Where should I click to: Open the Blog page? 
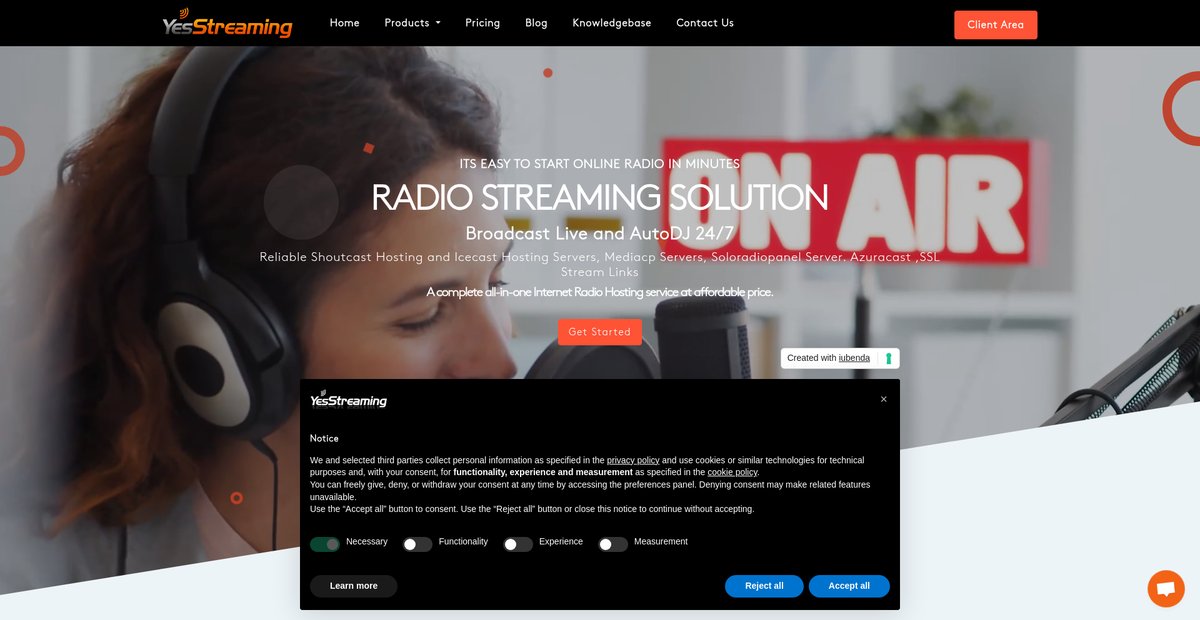536,23
